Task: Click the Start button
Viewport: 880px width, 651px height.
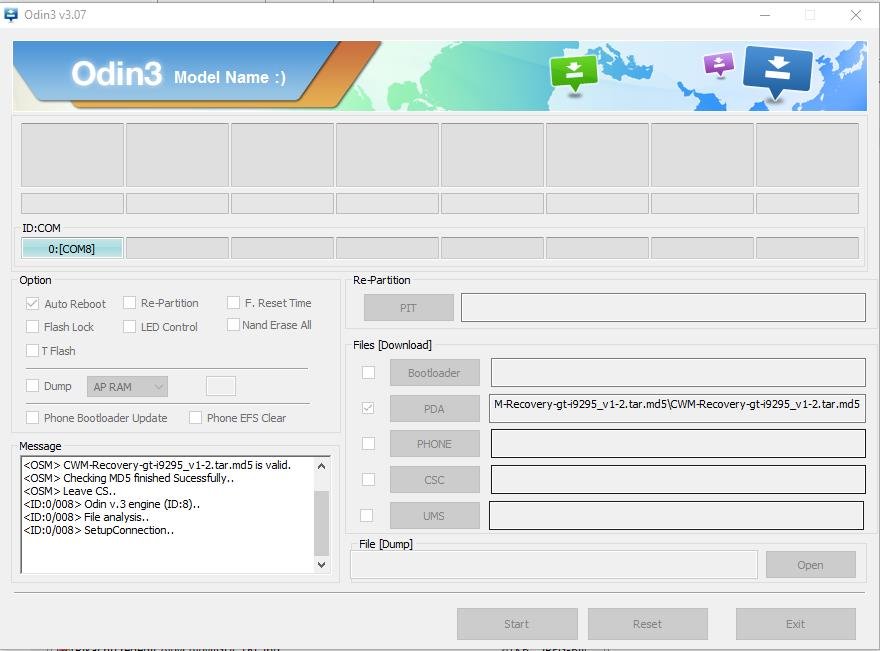Action: coord(517,624)
